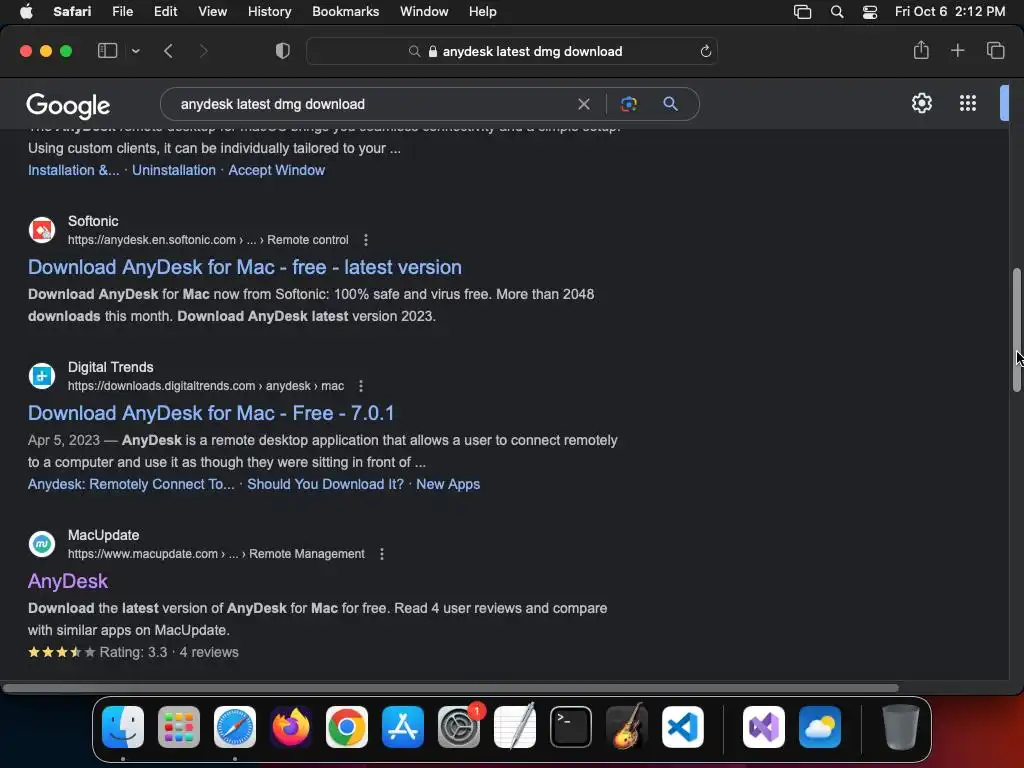Open the Uninstallation sitelink
The image size is (1024, 768).
[x=174, y=170]
